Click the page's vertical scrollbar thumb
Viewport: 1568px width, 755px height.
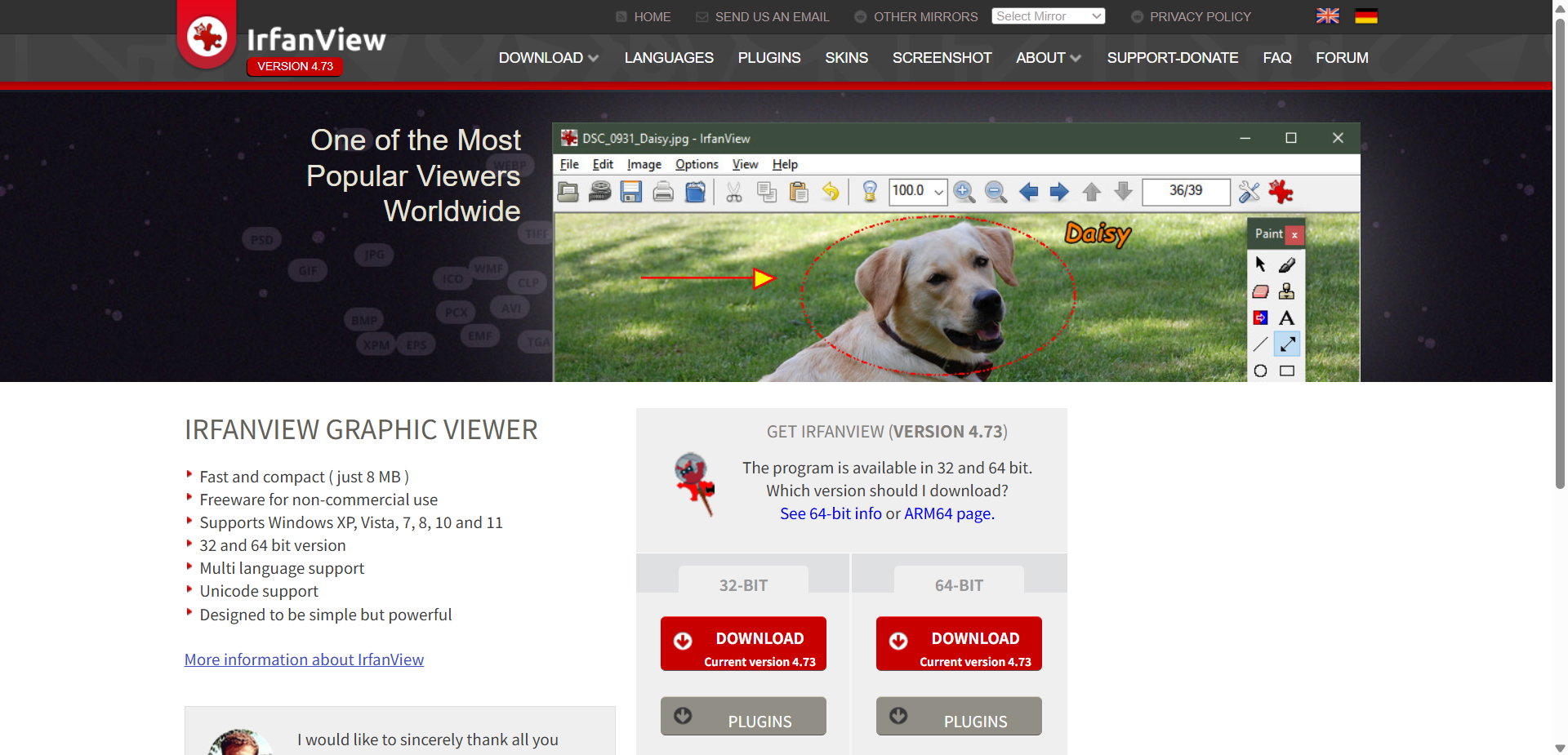click(x=1560, y=253)
